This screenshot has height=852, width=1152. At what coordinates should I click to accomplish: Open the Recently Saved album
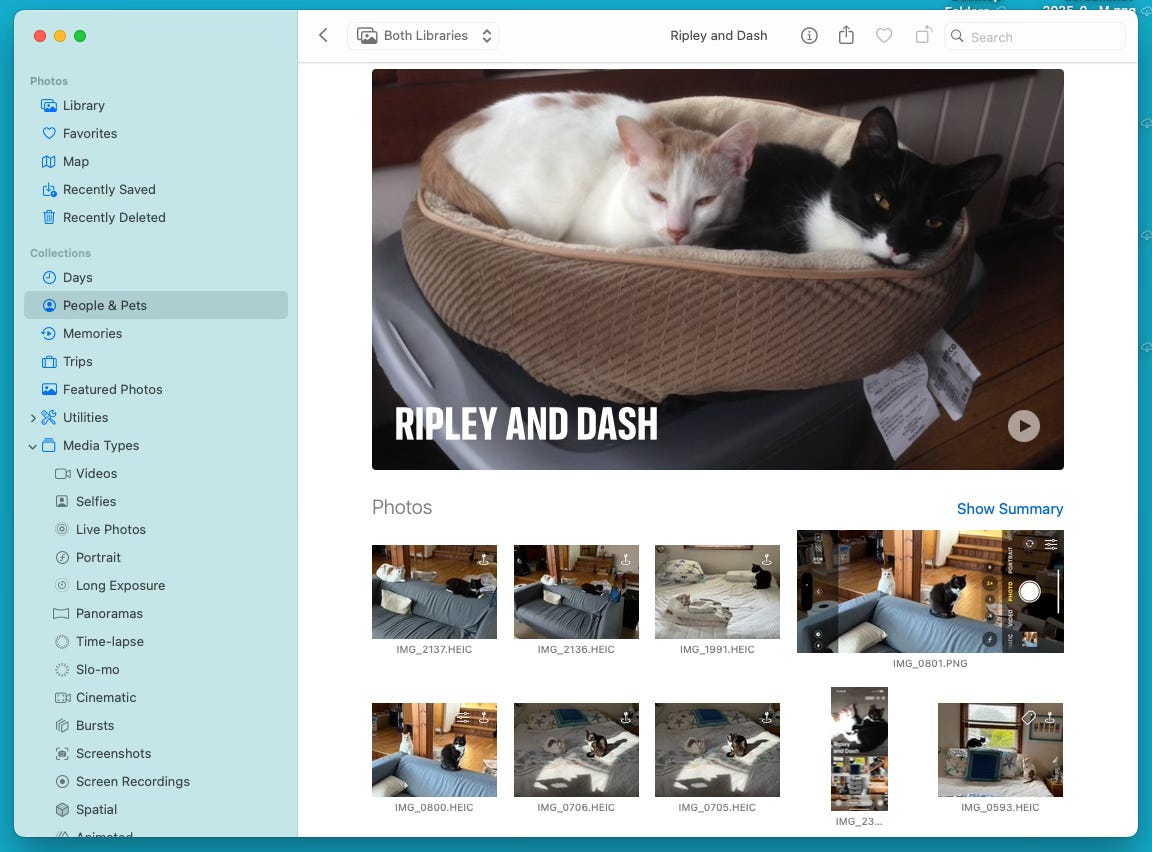point(156,189)
